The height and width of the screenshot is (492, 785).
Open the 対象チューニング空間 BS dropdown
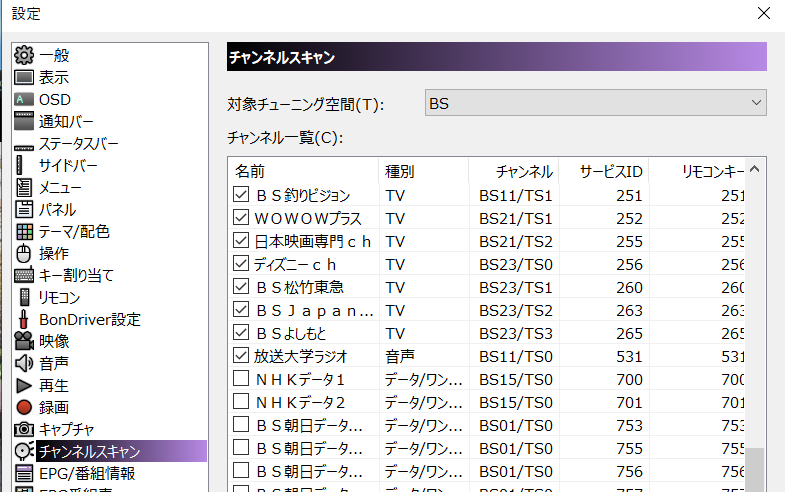coord(595,103)
